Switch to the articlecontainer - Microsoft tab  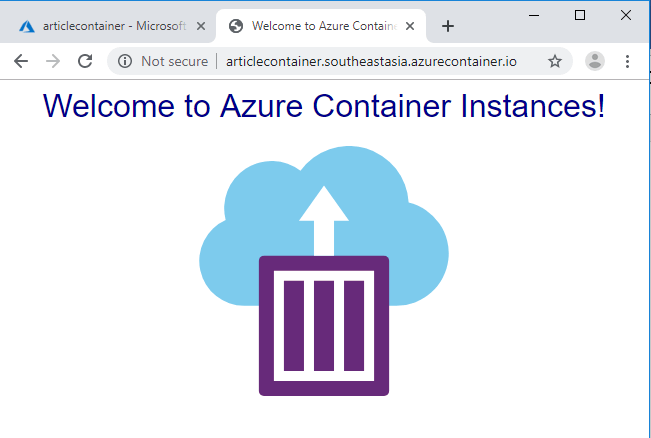point(107,26)
